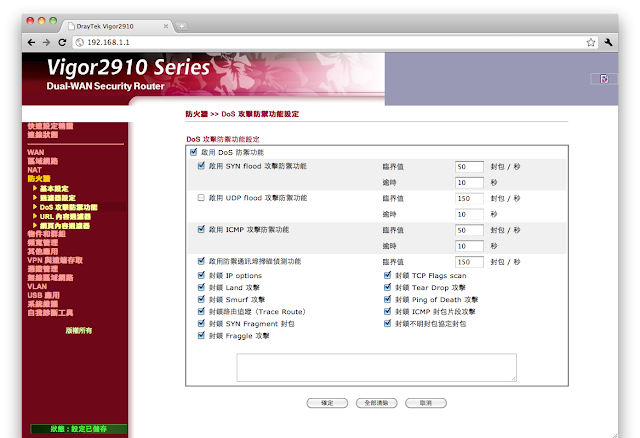This screenshot has width=640, height=438.
Task: Open the browser wrench settings menu
Action: [608, 42]
